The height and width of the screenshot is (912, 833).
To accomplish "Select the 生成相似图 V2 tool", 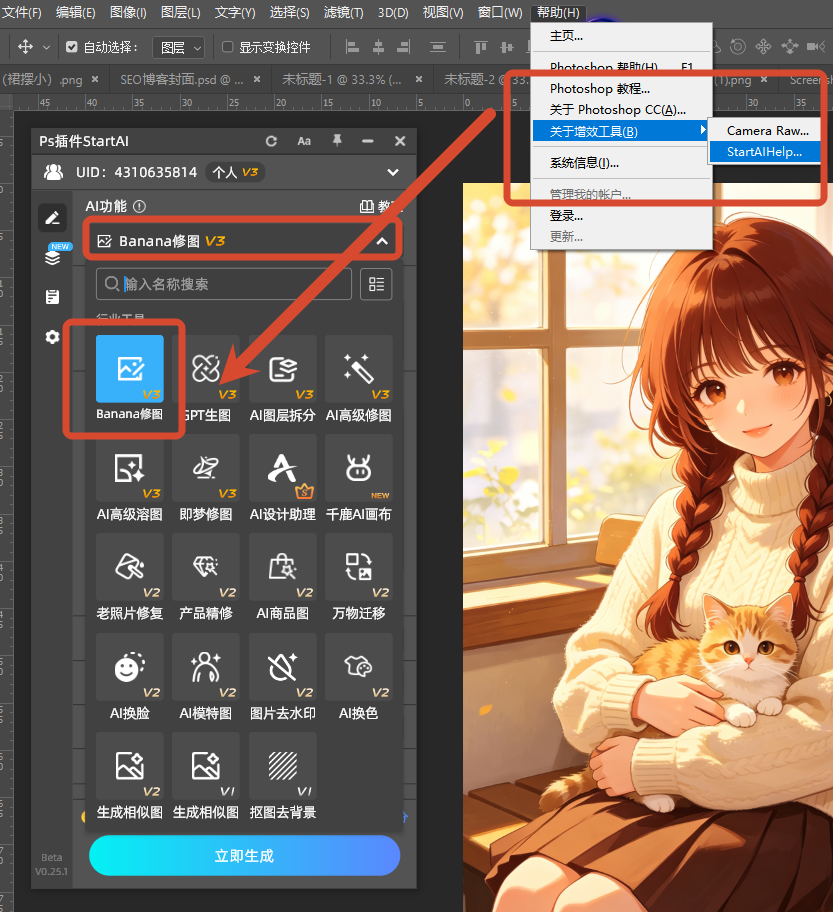I will [x=130, y=766].
